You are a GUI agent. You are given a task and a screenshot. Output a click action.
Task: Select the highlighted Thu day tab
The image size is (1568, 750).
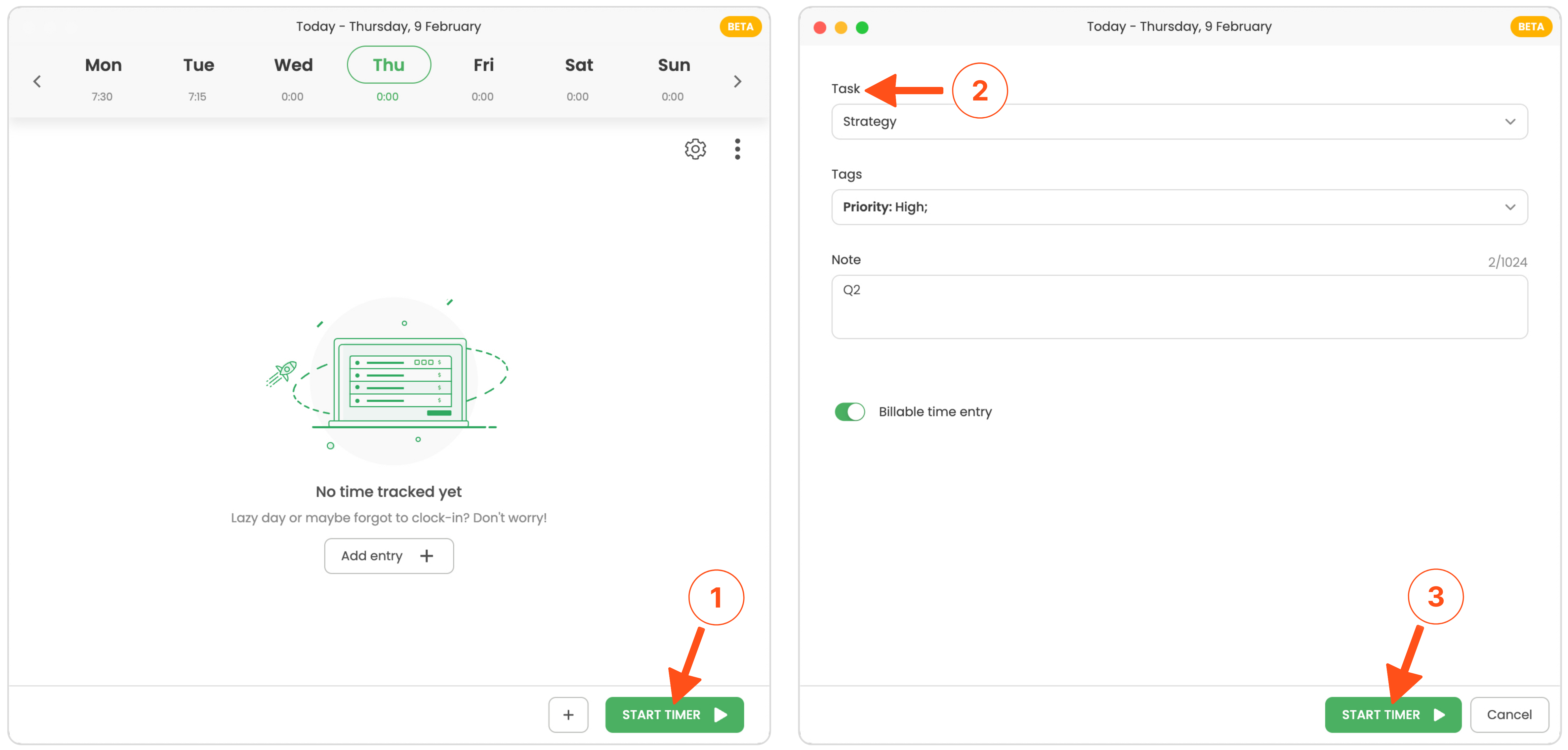[388, 65]
